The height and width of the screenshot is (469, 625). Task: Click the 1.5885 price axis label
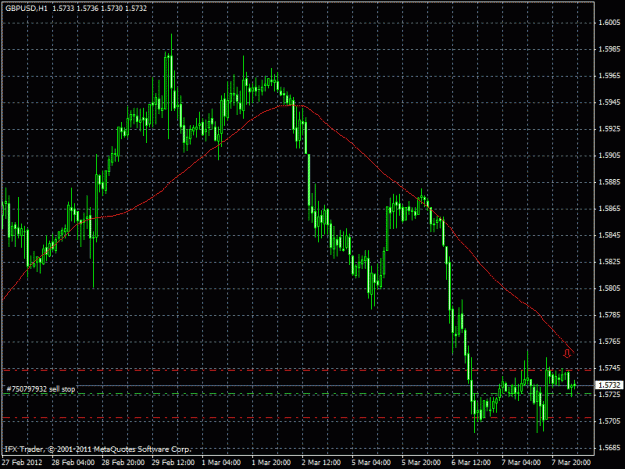pos(609,182)
